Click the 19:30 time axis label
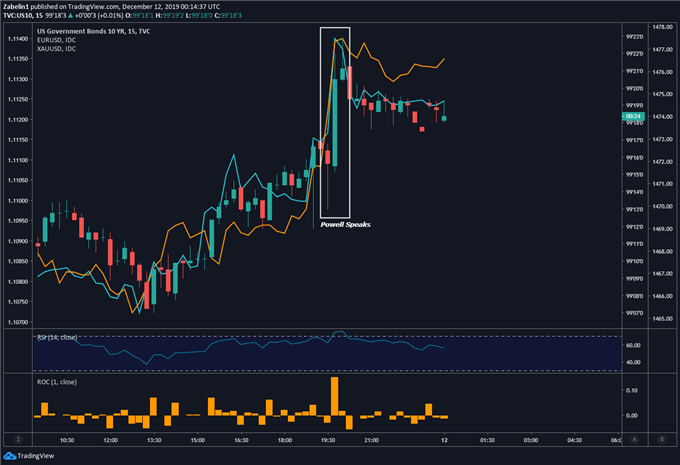This screenshot has height=465, width=680. click(328, 440)
